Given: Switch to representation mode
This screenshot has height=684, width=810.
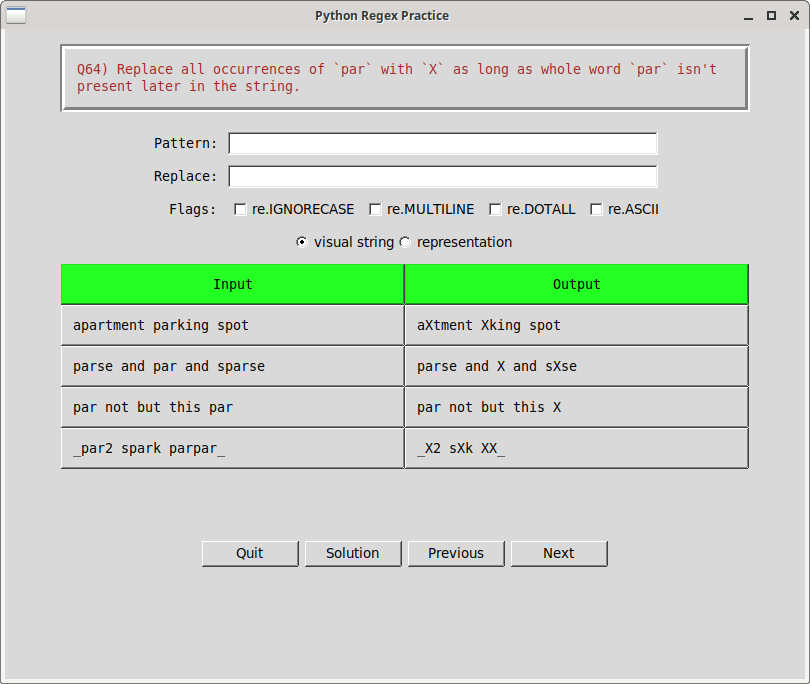Looking at the screenshot, I should click(405, 242).
